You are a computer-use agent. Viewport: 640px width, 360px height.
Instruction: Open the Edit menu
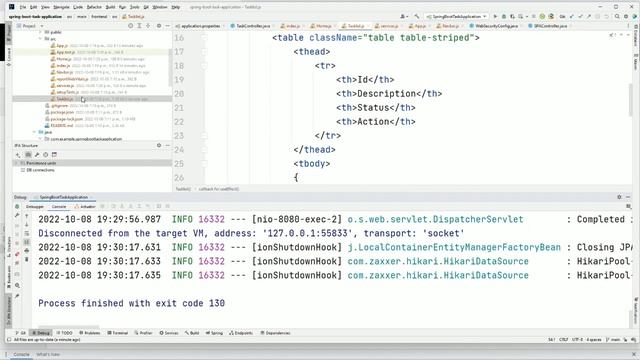point(33,7)
